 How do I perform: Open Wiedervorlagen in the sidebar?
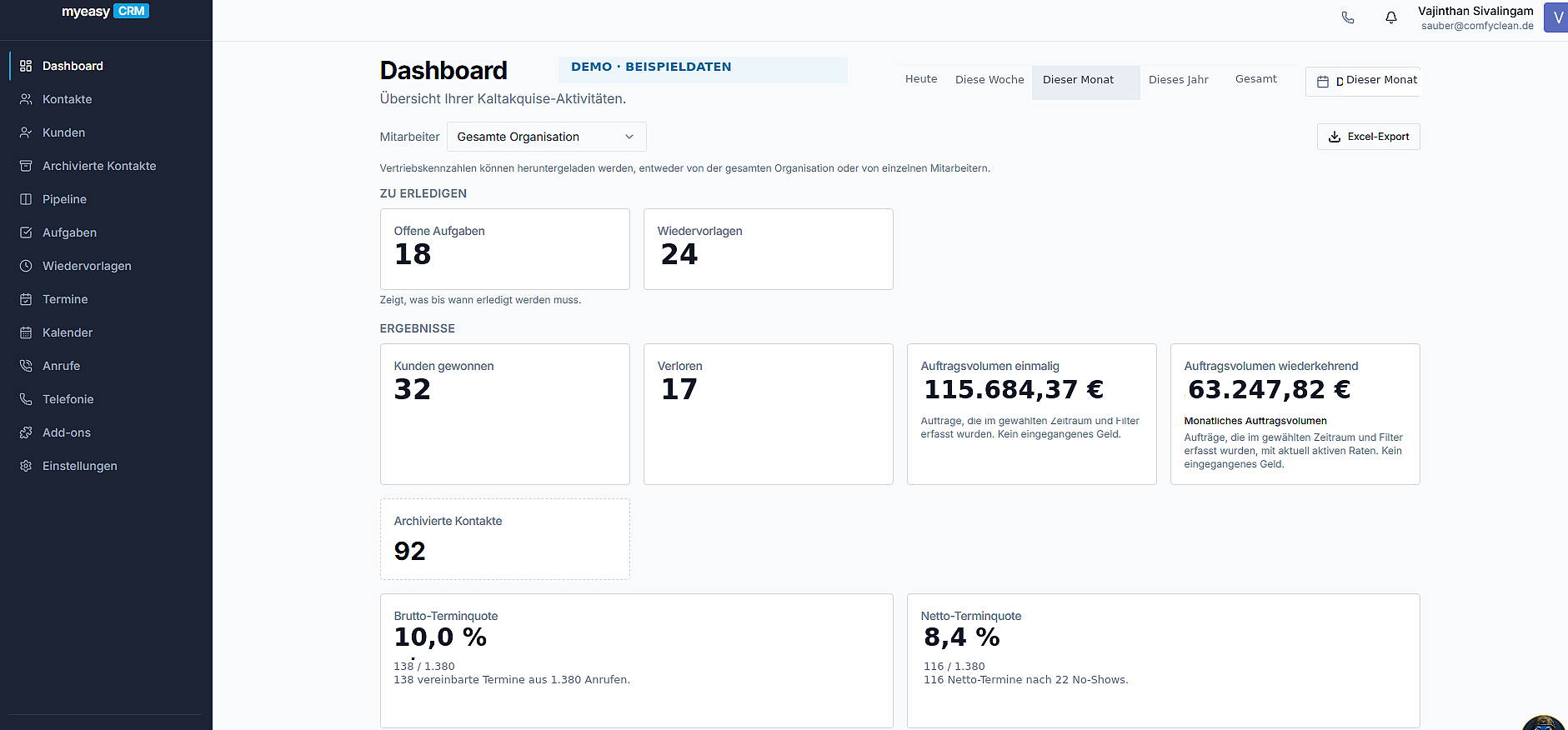click(106, 266)
